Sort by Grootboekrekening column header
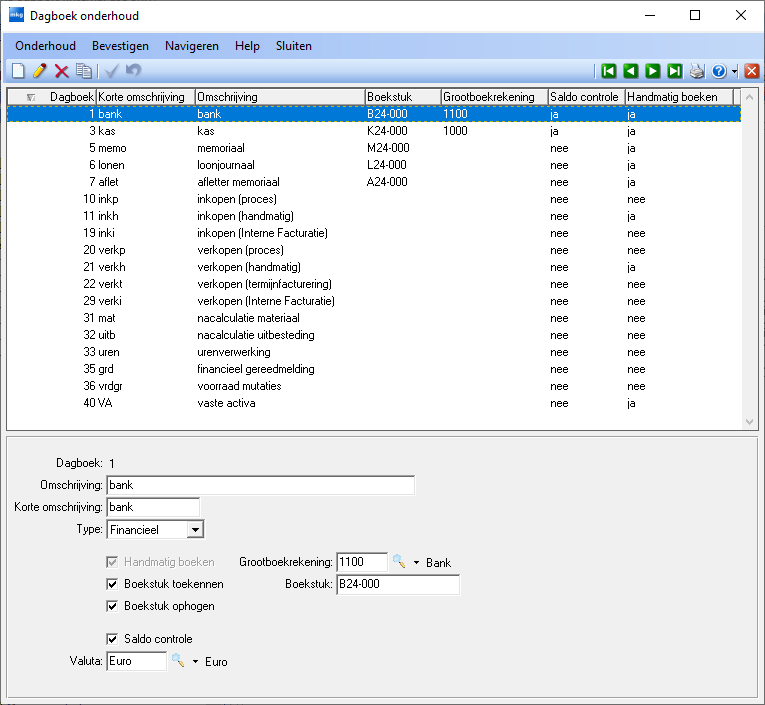This screenshot has width=765, height=705. pyautogui.click(x=494, y=97)
